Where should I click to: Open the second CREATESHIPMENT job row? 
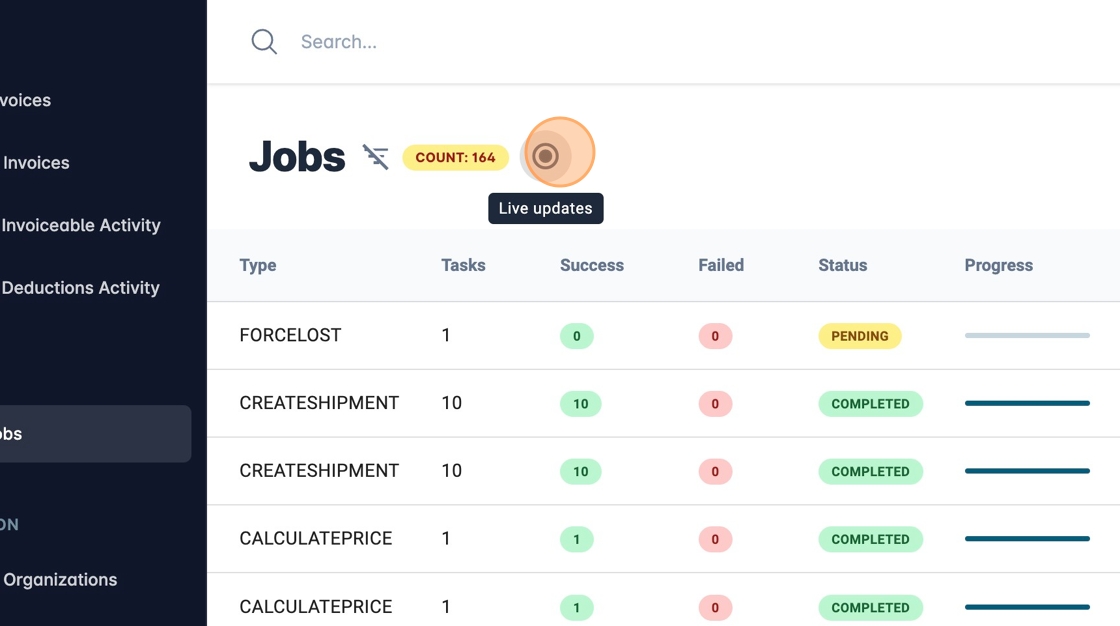tap(319, 471)
